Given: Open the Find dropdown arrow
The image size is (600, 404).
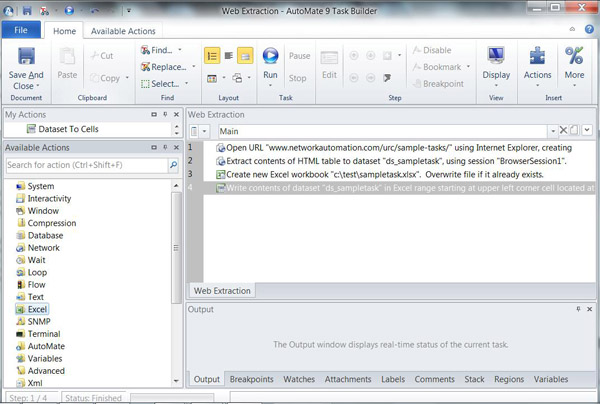Looking at the screenshot, I should 179,50.
